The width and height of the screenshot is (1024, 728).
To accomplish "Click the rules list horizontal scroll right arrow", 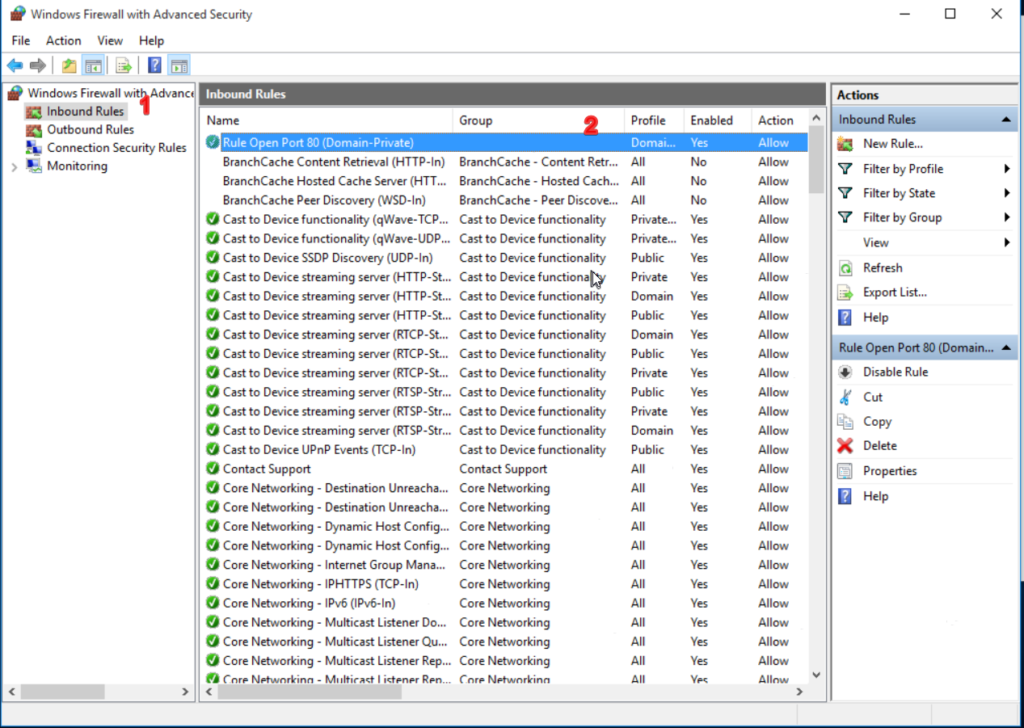I will [799, 691].
